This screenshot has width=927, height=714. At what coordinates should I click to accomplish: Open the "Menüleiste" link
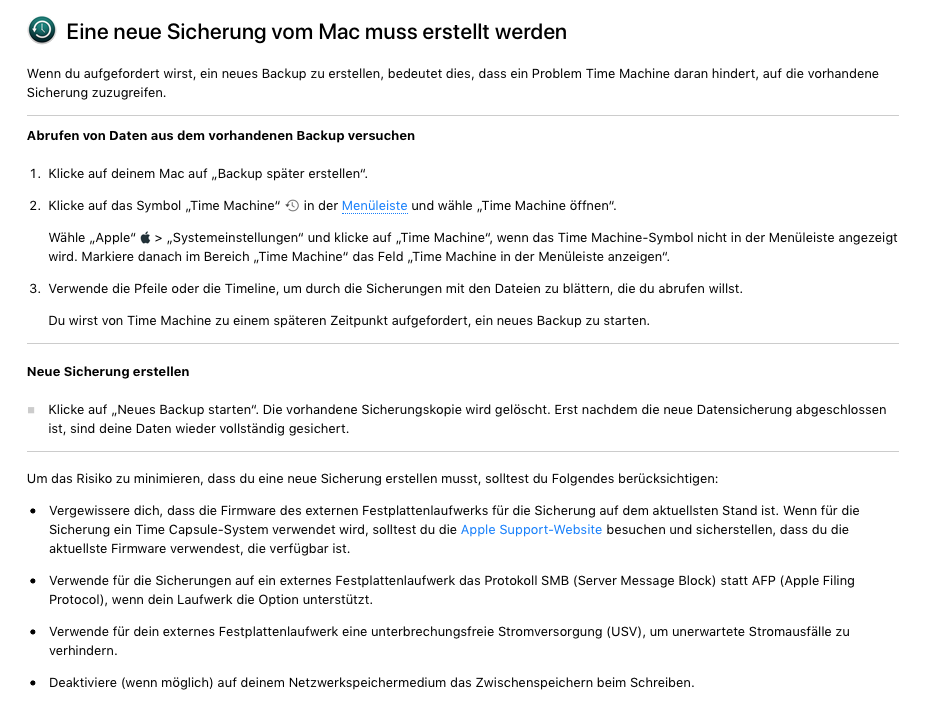click(374, 206)
